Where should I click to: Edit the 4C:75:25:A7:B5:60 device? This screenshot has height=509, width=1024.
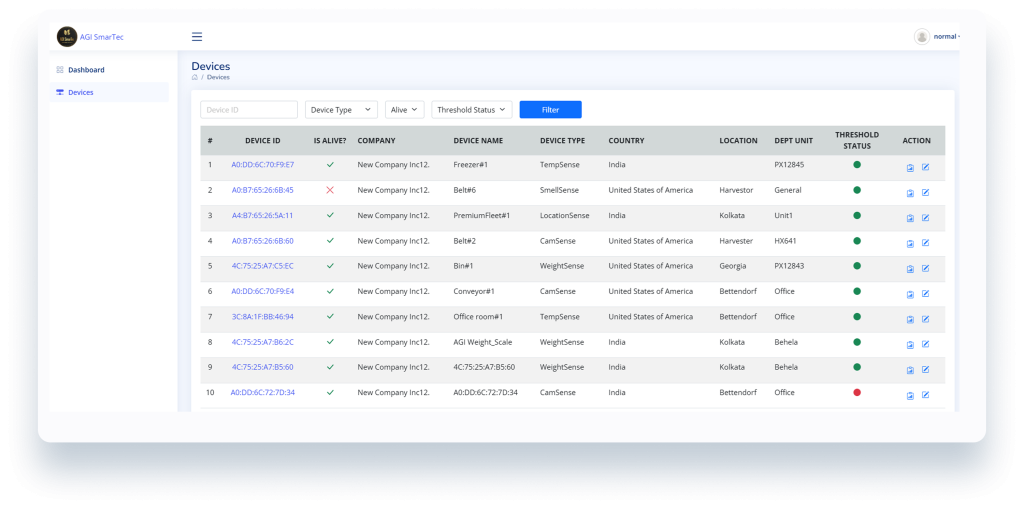(x=925, y=370)
